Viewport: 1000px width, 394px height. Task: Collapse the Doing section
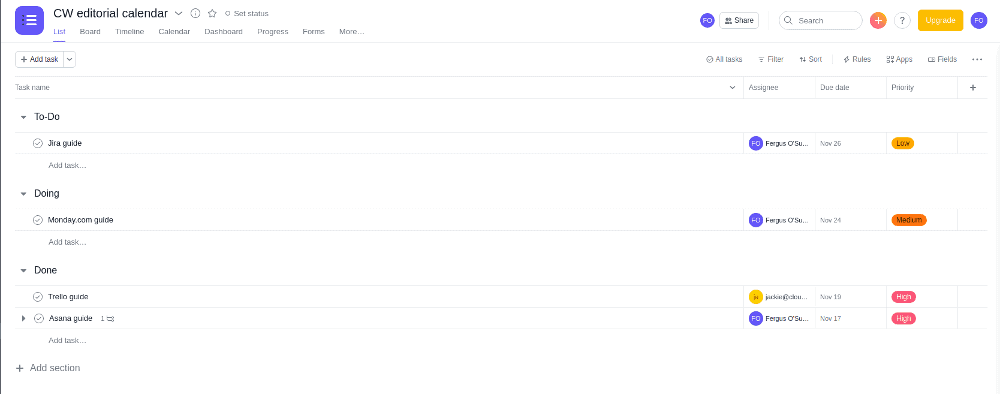[x=24, y=194]
